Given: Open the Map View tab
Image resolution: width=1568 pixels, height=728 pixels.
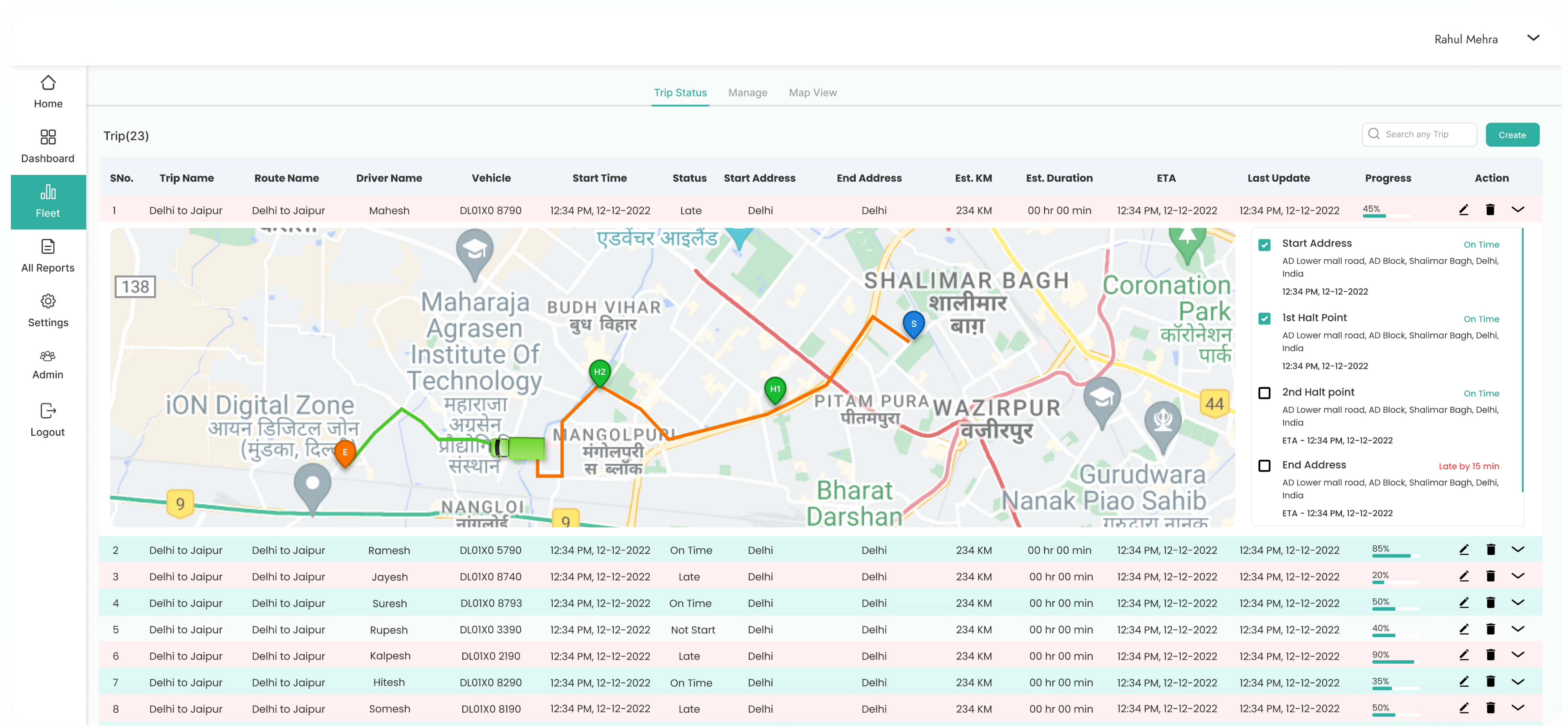Looking at the screenshot, I should click(x=813, y=93).
